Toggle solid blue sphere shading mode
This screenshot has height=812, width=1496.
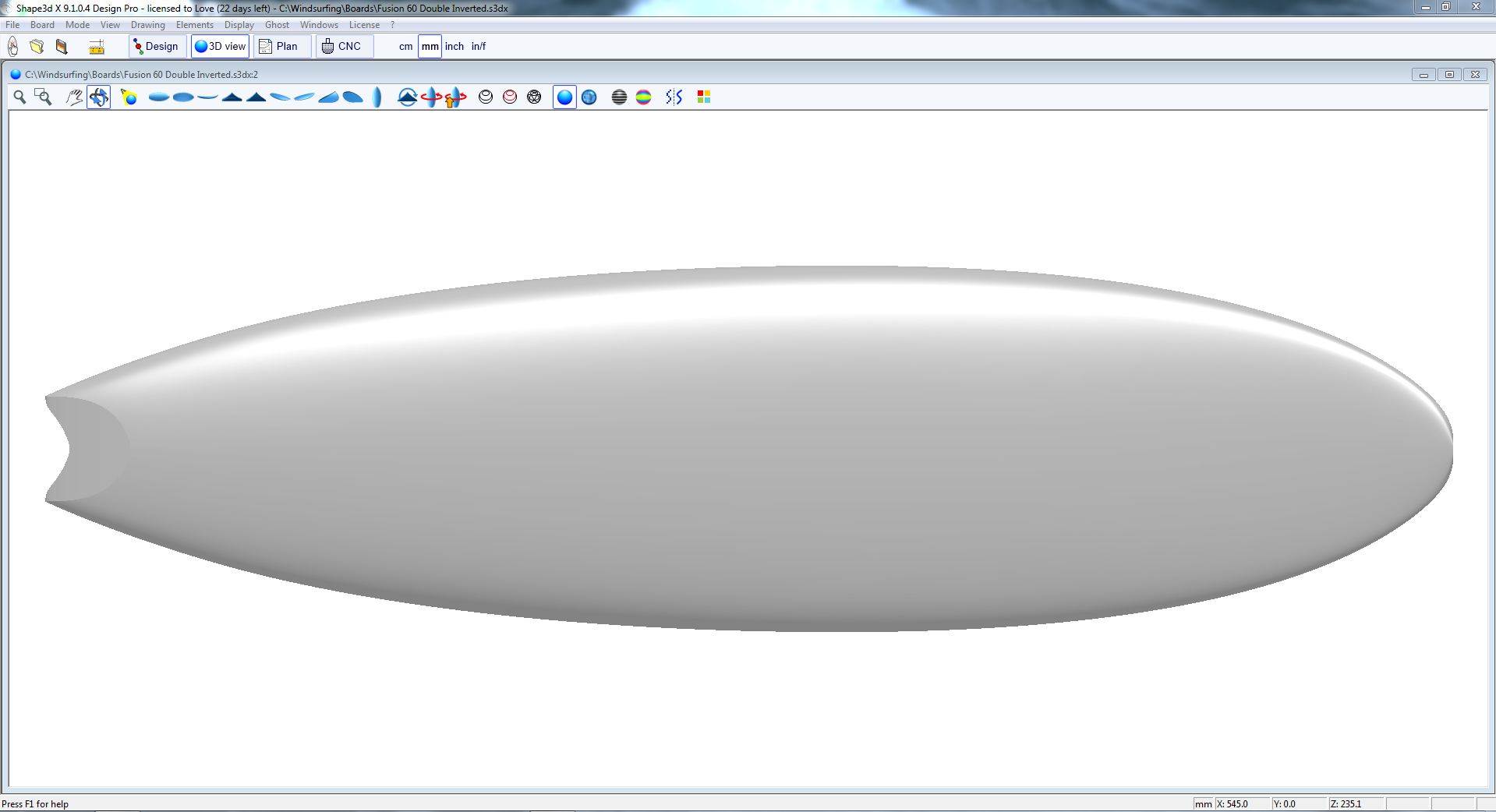pos(564,97)
